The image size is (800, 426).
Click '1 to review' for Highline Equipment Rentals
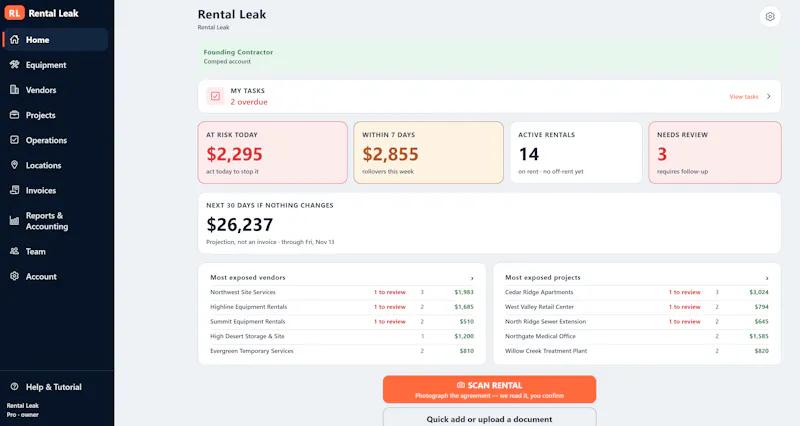coord(390,307)
